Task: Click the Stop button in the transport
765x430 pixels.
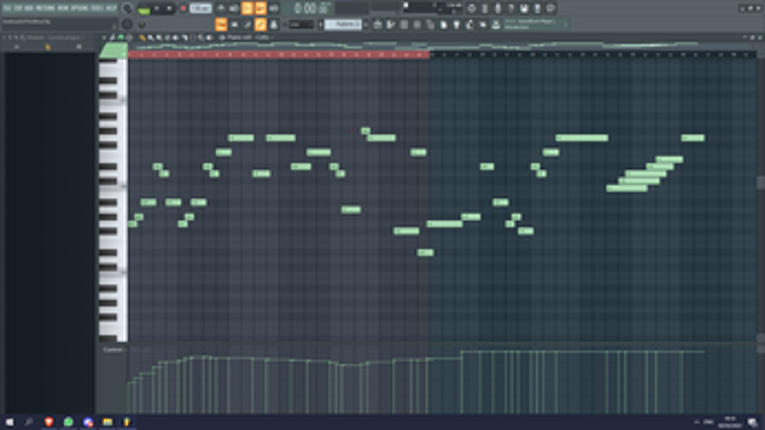Action: click(169, 8)
